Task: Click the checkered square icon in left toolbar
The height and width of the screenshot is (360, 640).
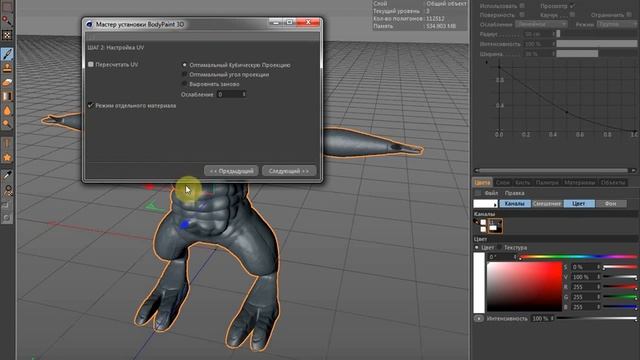Action: [x=7, y=35]
